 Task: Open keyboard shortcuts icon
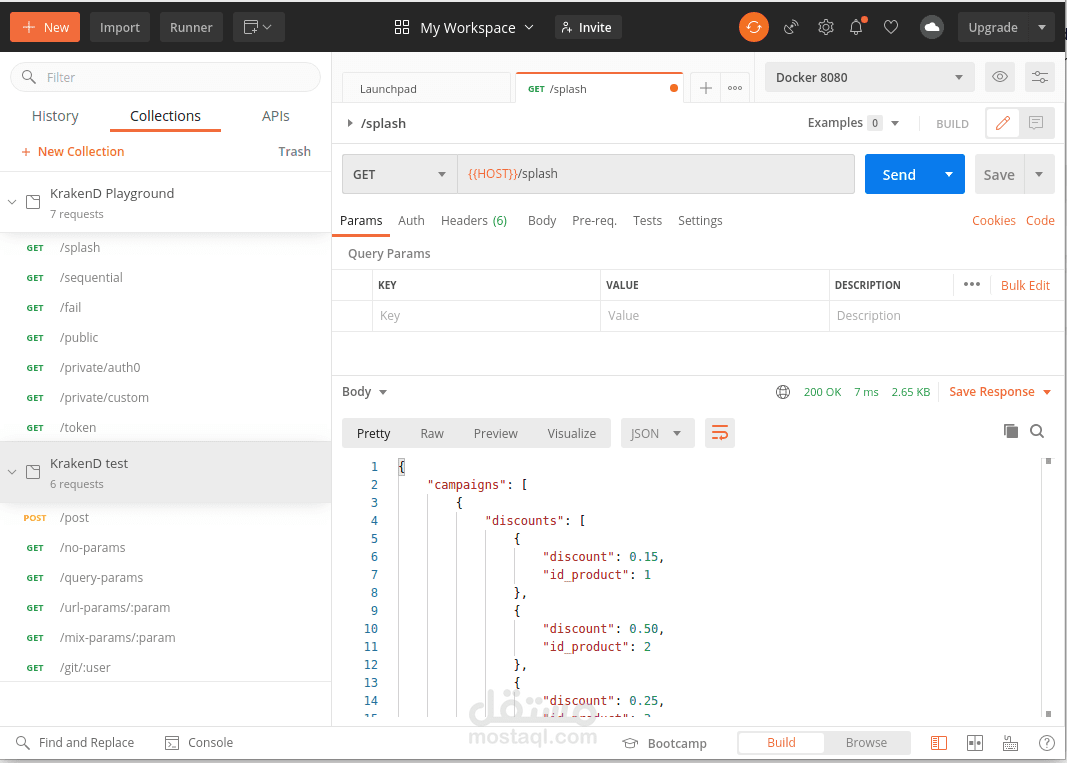click(x=1011, y=743)
